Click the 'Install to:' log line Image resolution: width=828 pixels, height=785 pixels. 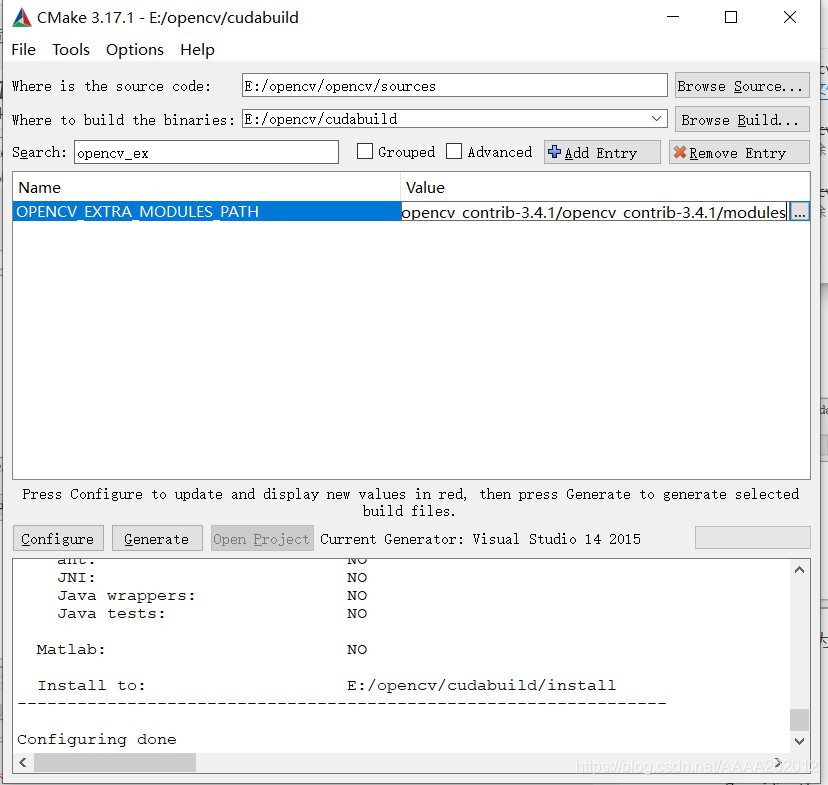[x=326, y=685]
